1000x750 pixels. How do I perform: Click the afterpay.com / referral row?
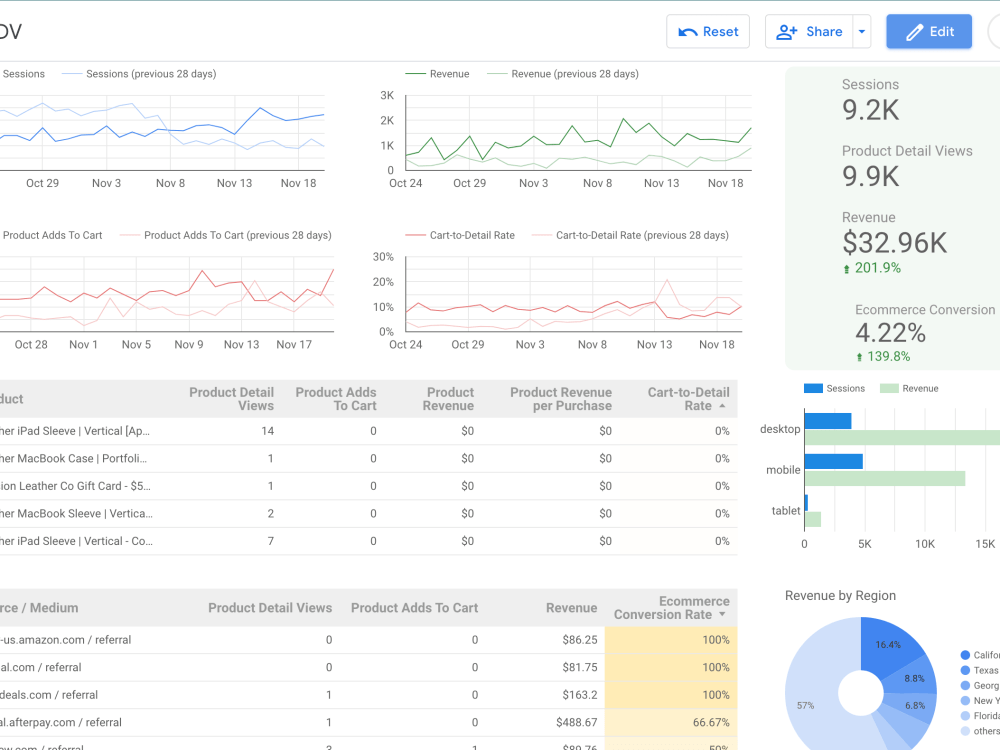[369, 722]
